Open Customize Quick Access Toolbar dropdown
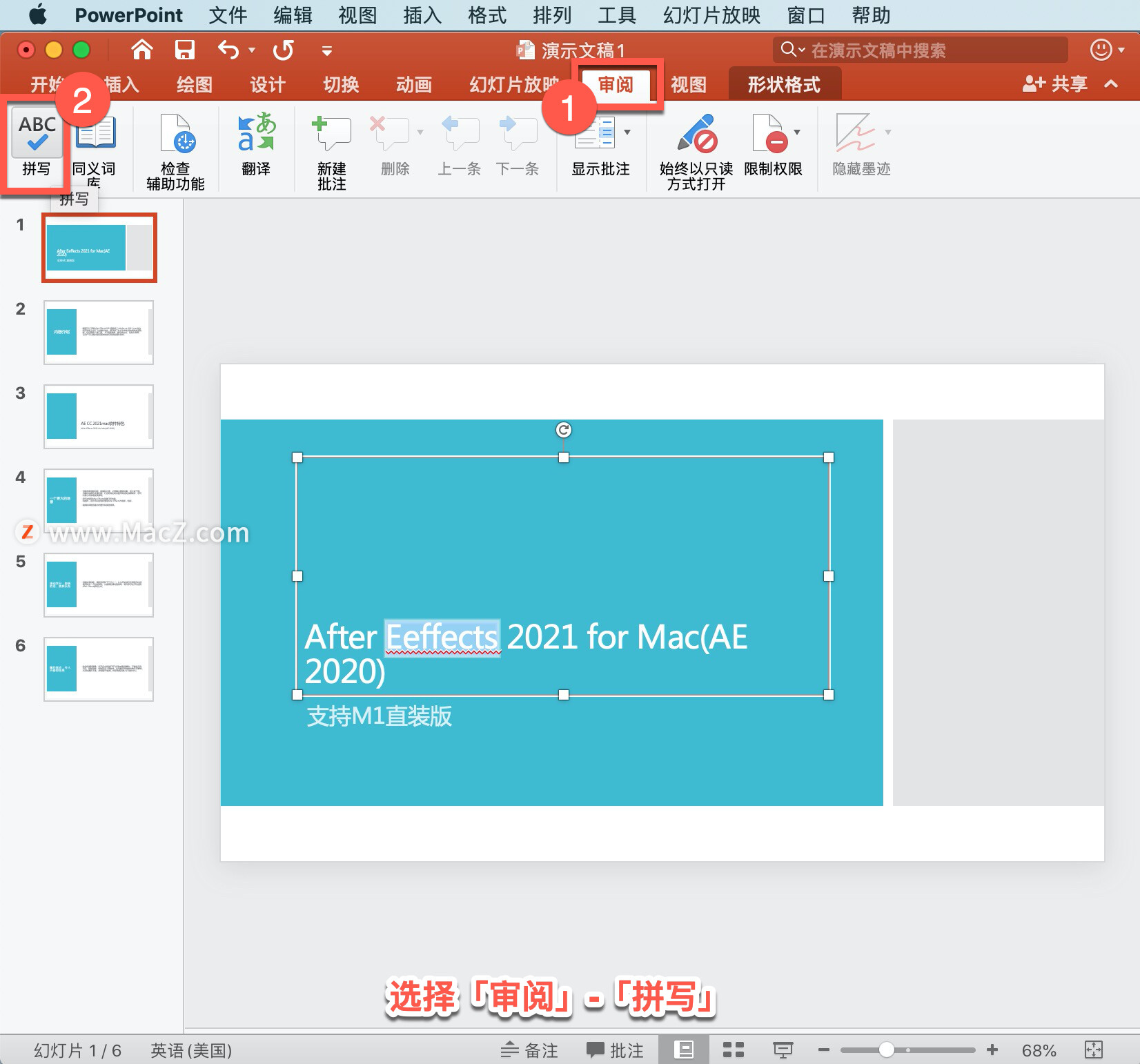 [327, 50]
